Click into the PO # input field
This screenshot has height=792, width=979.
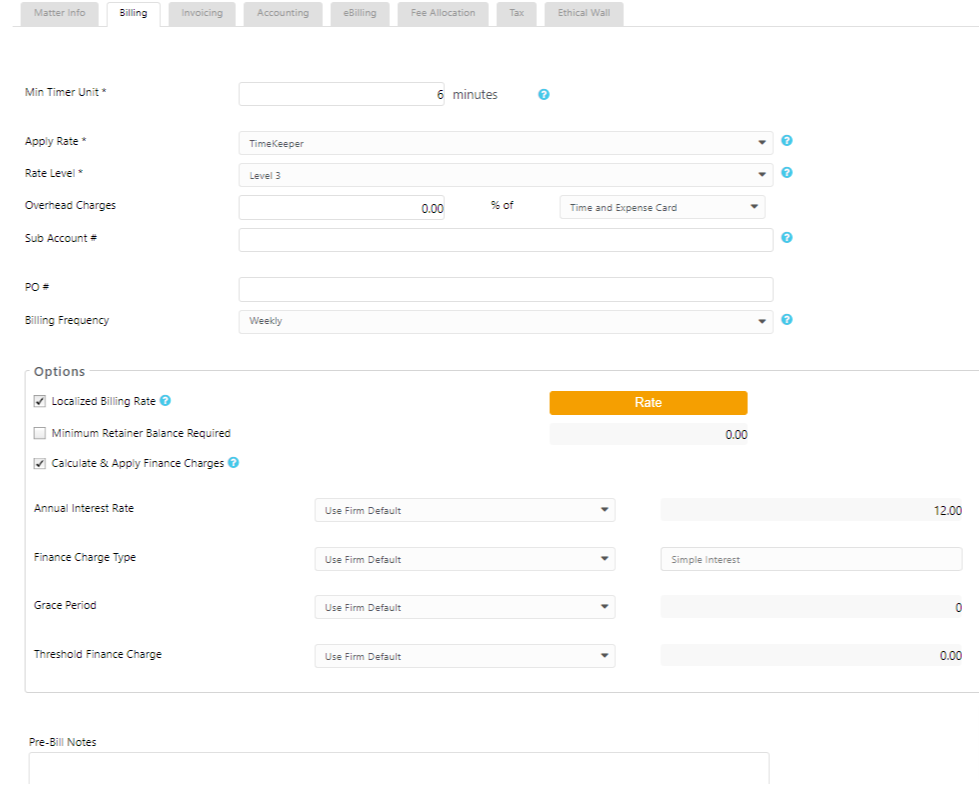(x=505, y=289)
